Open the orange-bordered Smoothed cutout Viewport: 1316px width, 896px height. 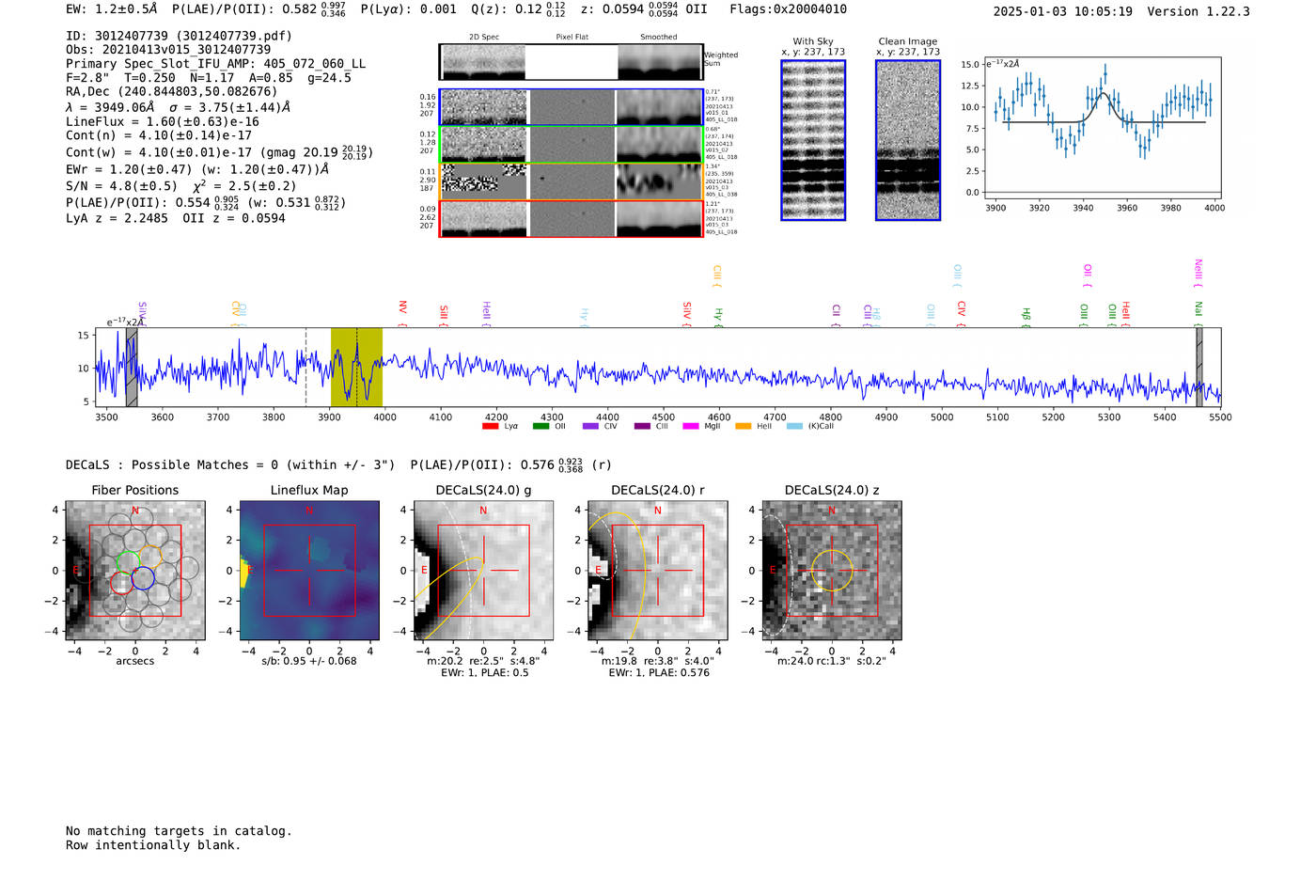[x=659, y=181]
